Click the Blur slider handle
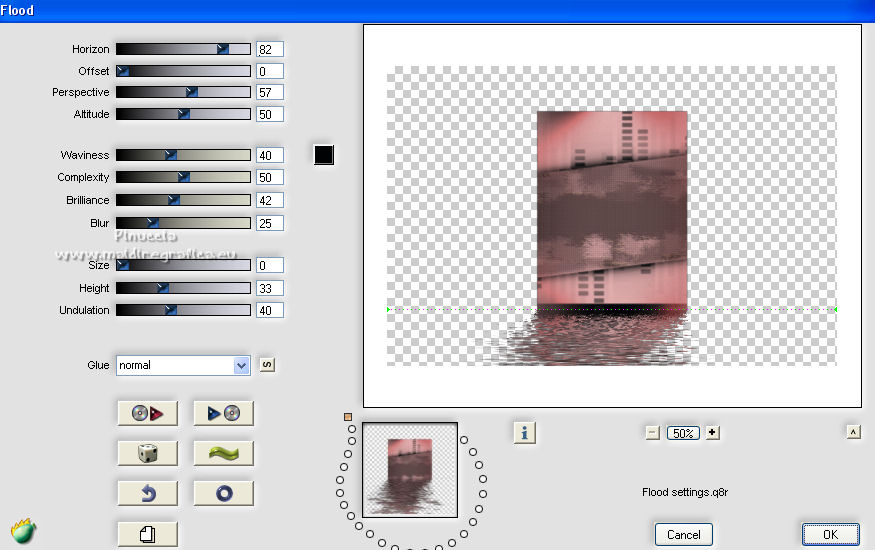 pyautogui.click(x=152, y=223)
